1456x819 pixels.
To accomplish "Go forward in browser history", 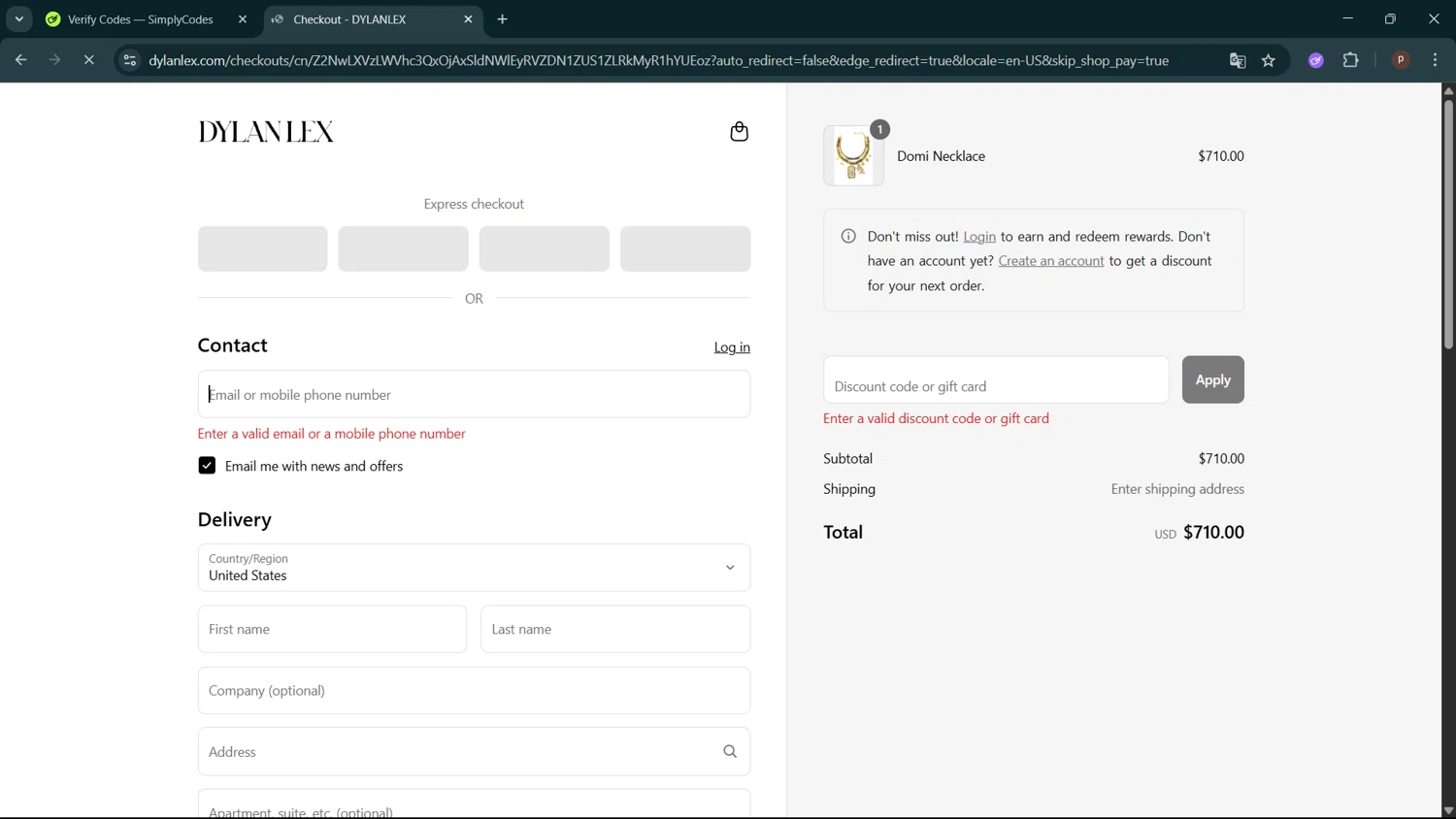I will (x=54, y=60).
